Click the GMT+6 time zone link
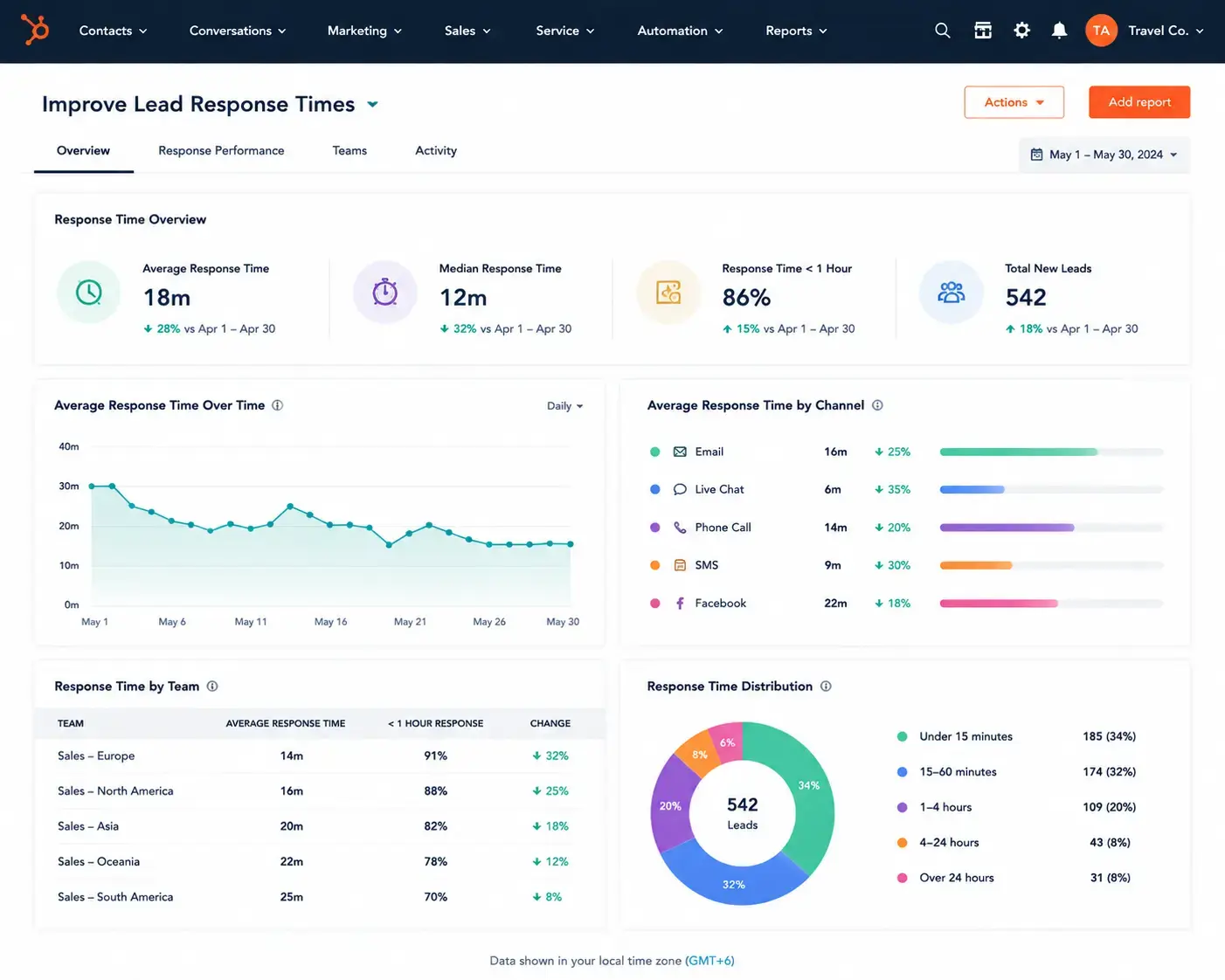The image size is (1225, 980). point(709,961)
